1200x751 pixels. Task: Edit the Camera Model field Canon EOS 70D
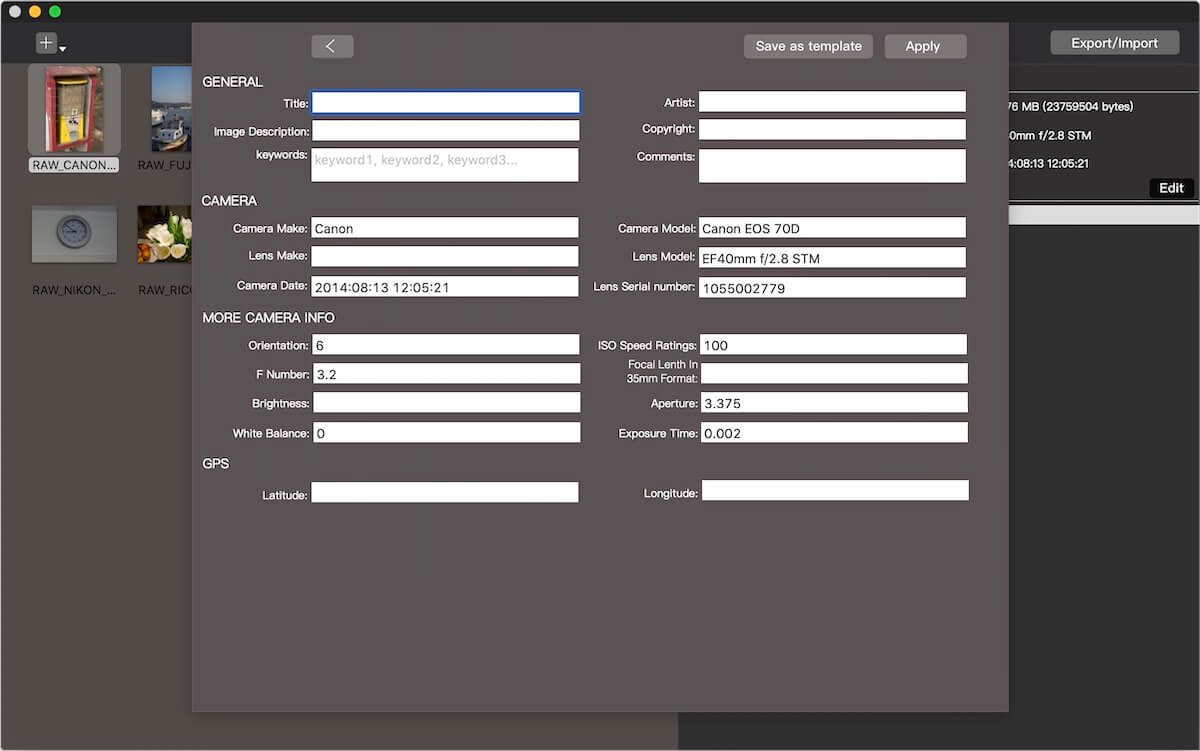832,228
